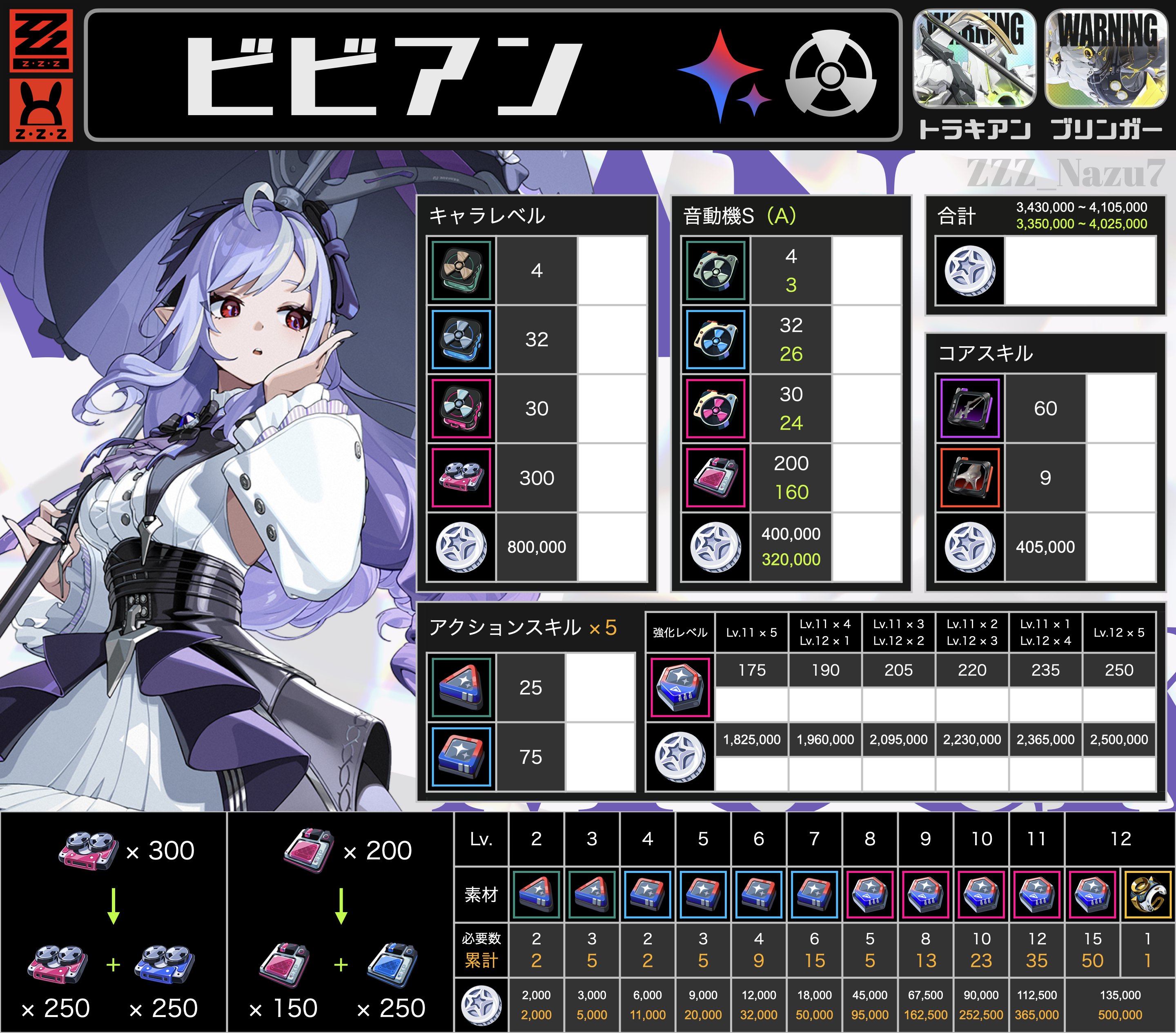The width and height of the screenshot is (1176, 1033).
Task: Click the "Lv.11 × 5" column header
Action: (751, 632)
